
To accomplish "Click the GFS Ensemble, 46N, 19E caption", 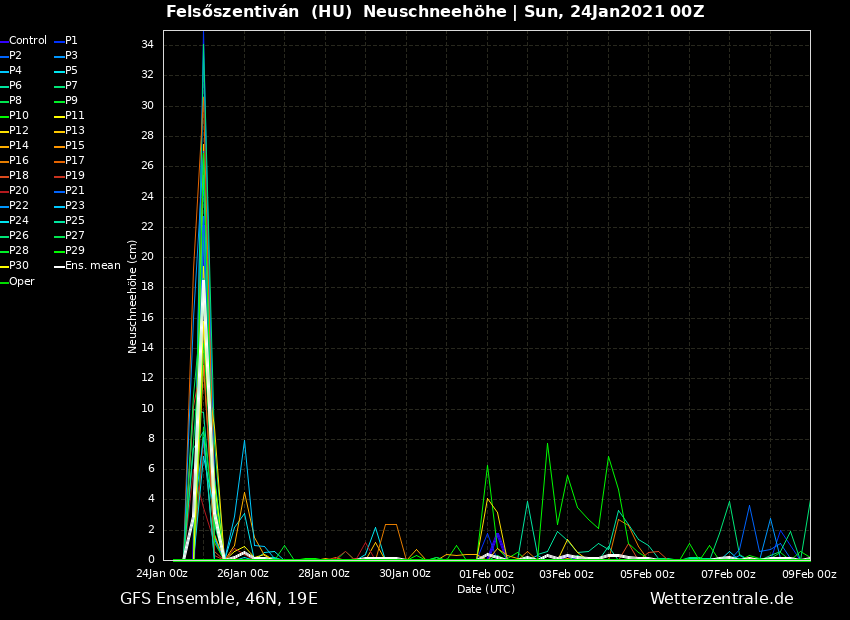I will coord(219,599).
